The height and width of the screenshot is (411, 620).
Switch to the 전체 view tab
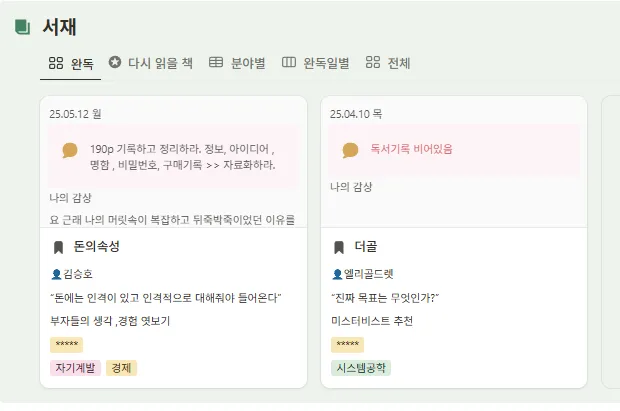pyautogui.click(x=399, y=63)
